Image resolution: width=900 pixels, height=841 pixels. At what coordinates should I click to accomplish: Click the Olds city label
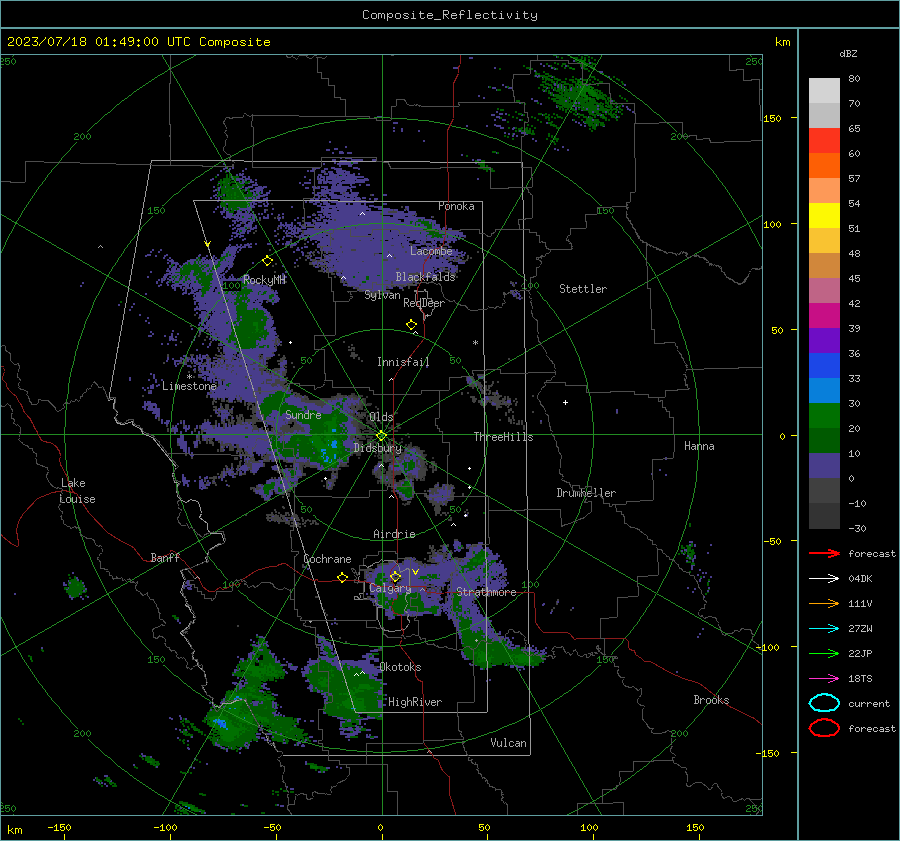click(x=381, y=417)
